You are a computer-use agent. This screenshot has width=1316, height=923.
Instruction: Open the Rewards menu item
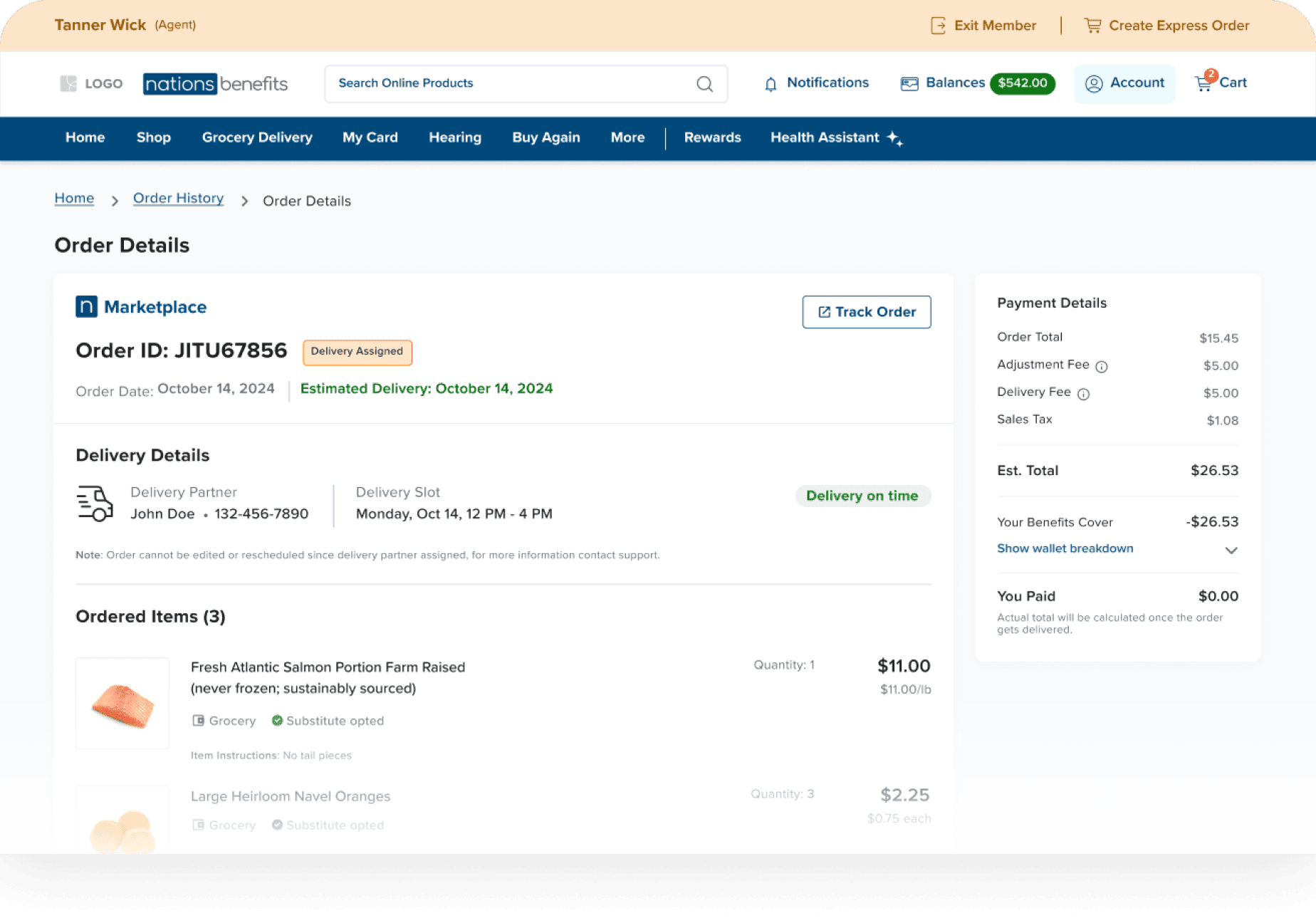[712, 137]
